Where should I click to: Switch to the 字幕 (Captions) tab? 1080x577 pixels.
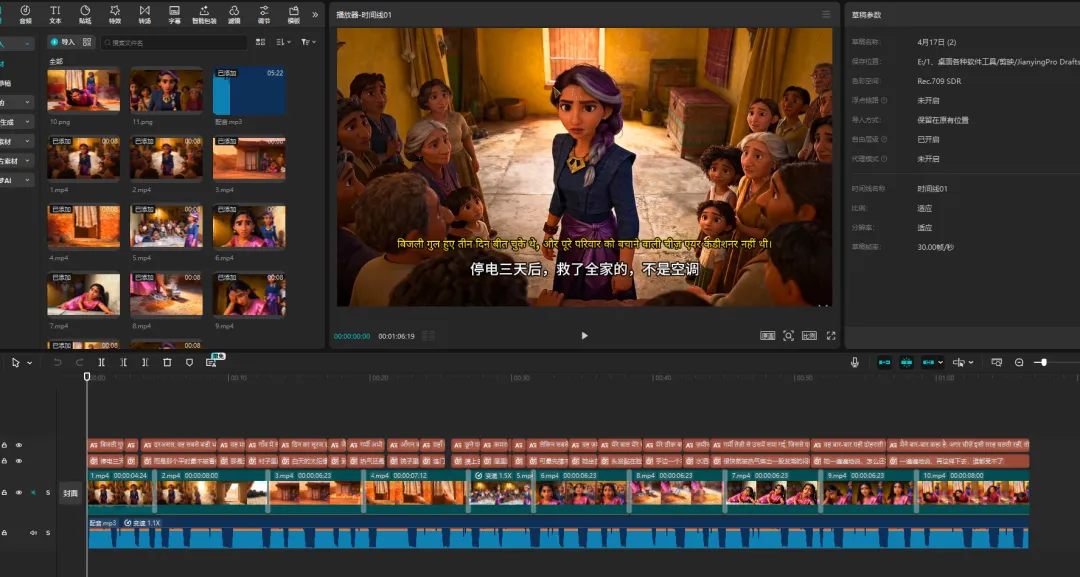tap(174, 13)
